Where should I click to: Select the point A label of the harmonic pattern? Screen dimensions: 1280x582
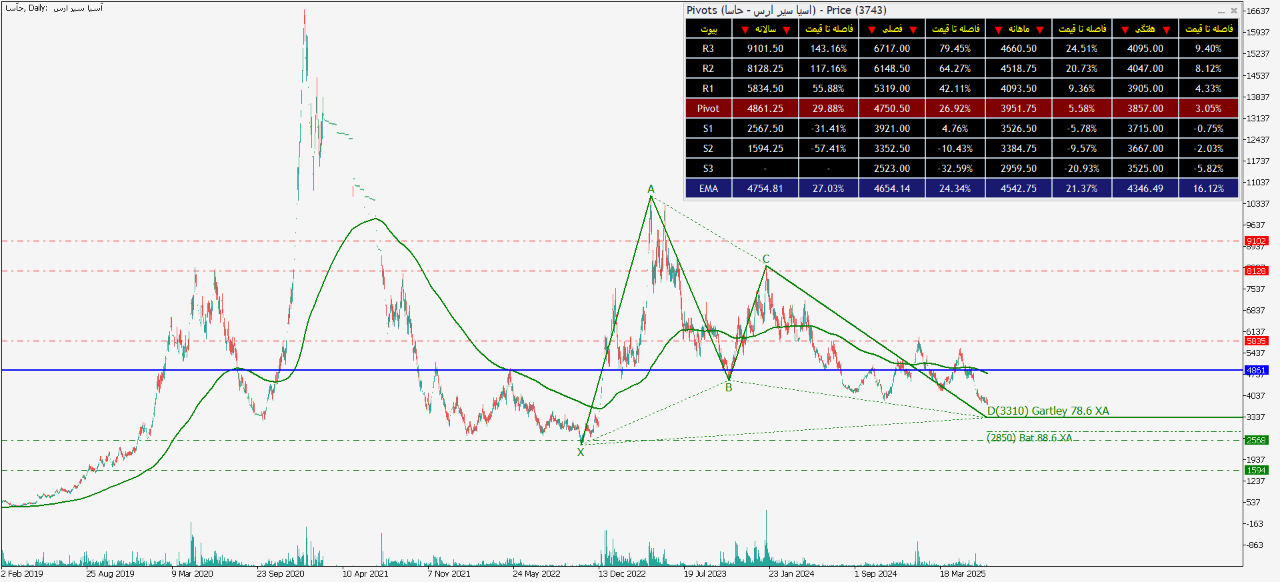tap(650, 189)
